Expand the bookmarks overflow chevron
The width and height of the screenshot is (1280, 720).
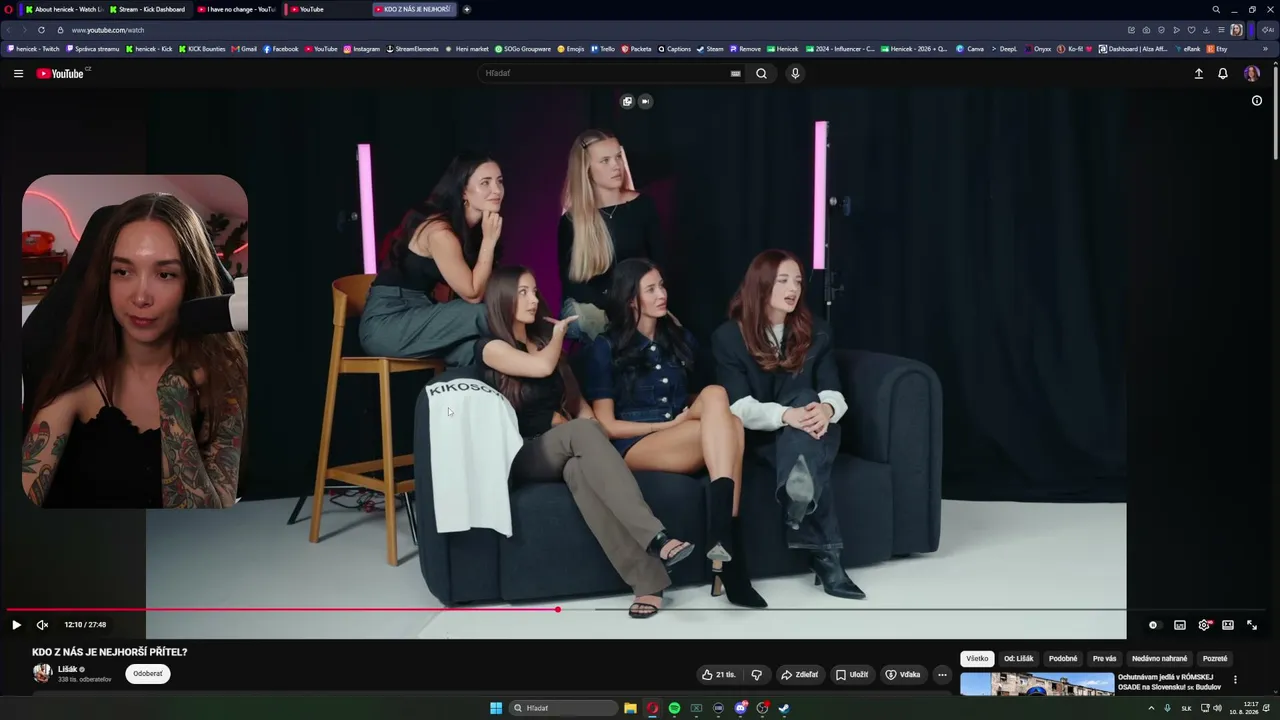pyautogui.click(x=1265, y=48)
